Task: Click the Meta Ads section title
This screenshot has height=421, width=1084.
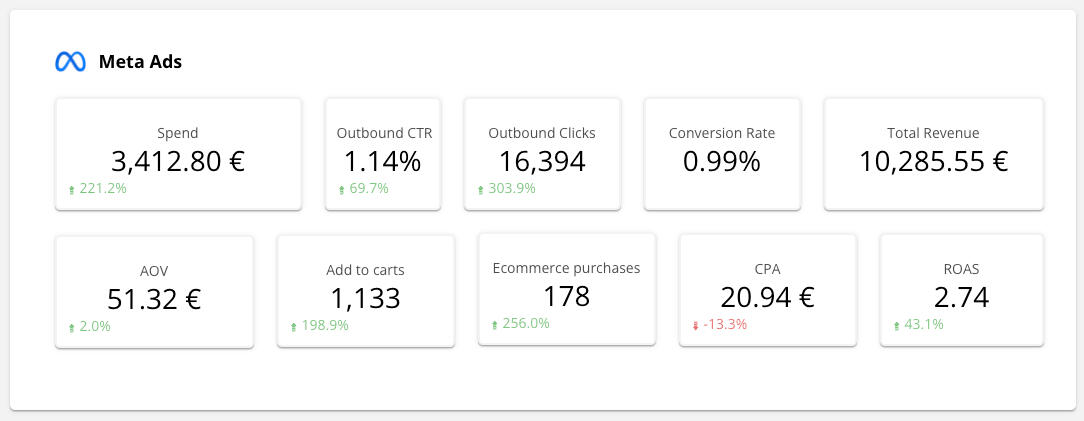Action: click(140, 62)
